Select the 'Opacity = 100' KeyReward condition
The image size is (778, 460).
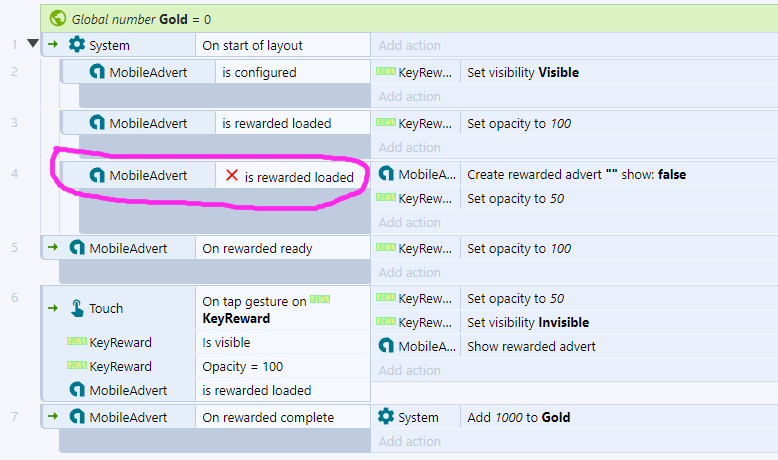pos(243,366)
